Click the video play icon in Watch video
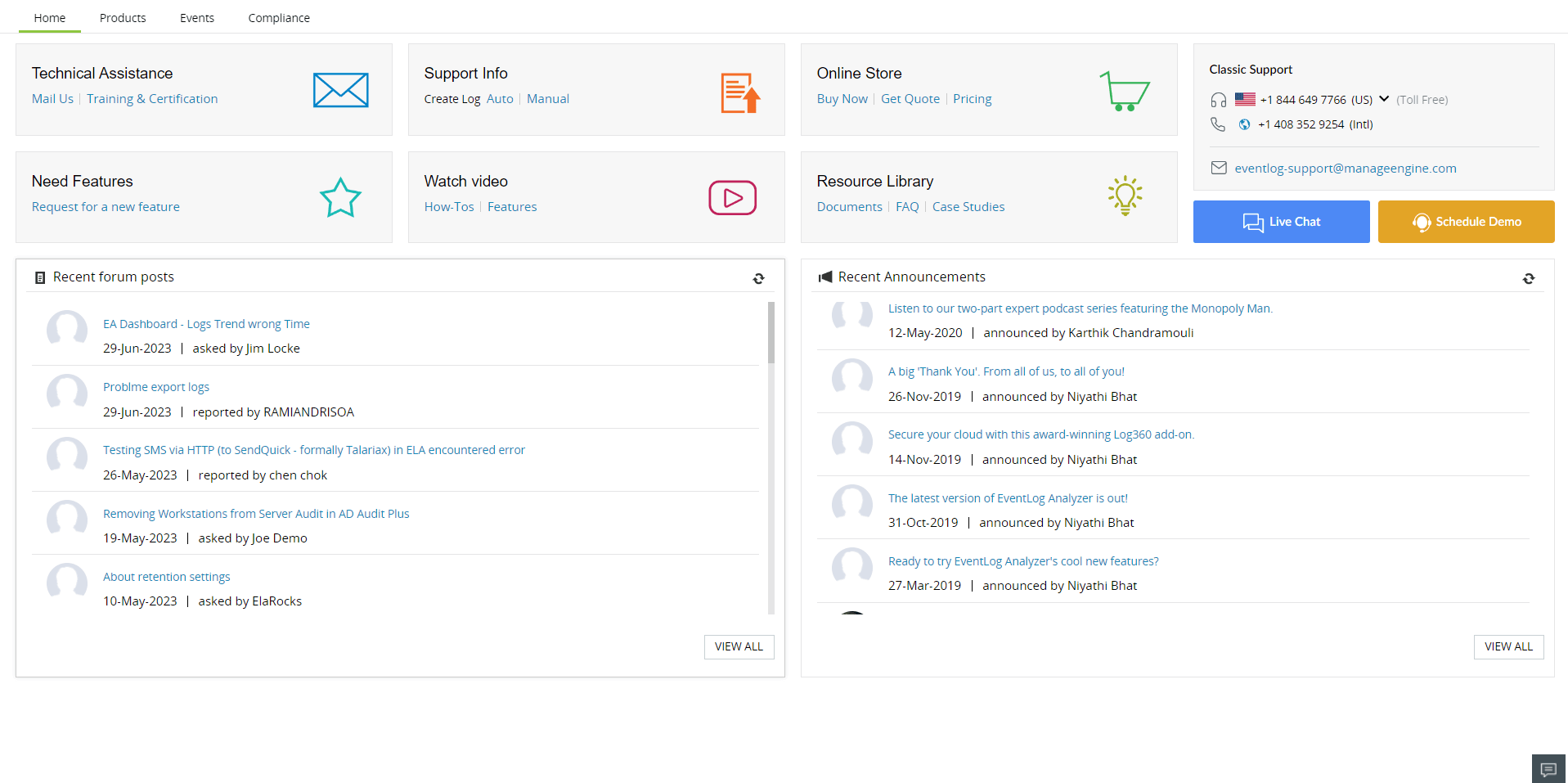The height and width of the screenshot is (783, 1568). pyautogui.click(x=731, y=197)
